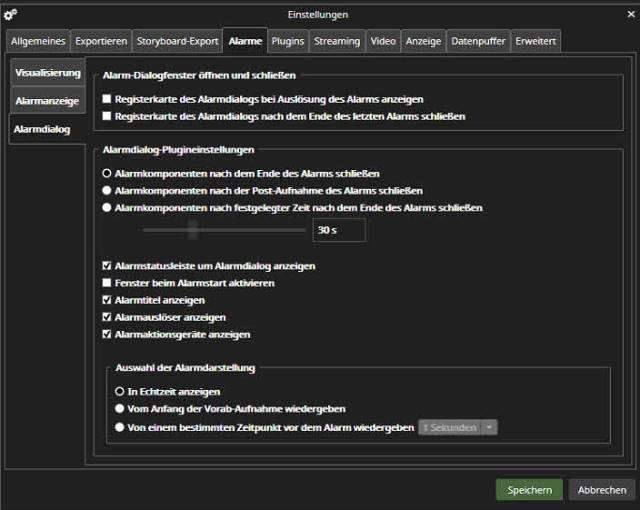640x510 pixels.
Task: Close the Einstellungen dialog window
Action: (x=626, y=13)
